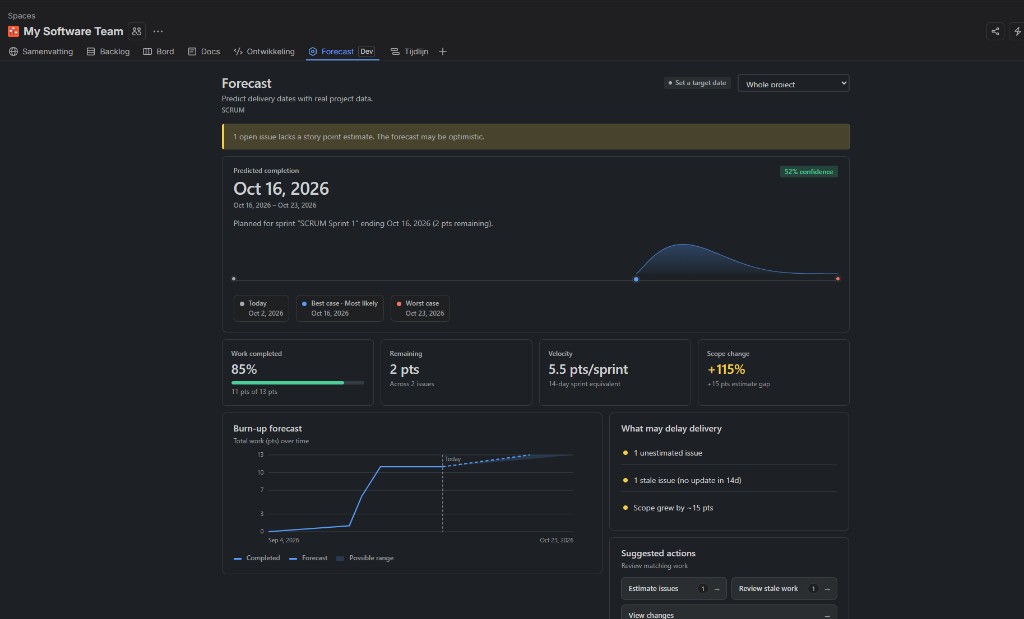
Task: Click the SCRUM project key label
Action: coord(232,110)
